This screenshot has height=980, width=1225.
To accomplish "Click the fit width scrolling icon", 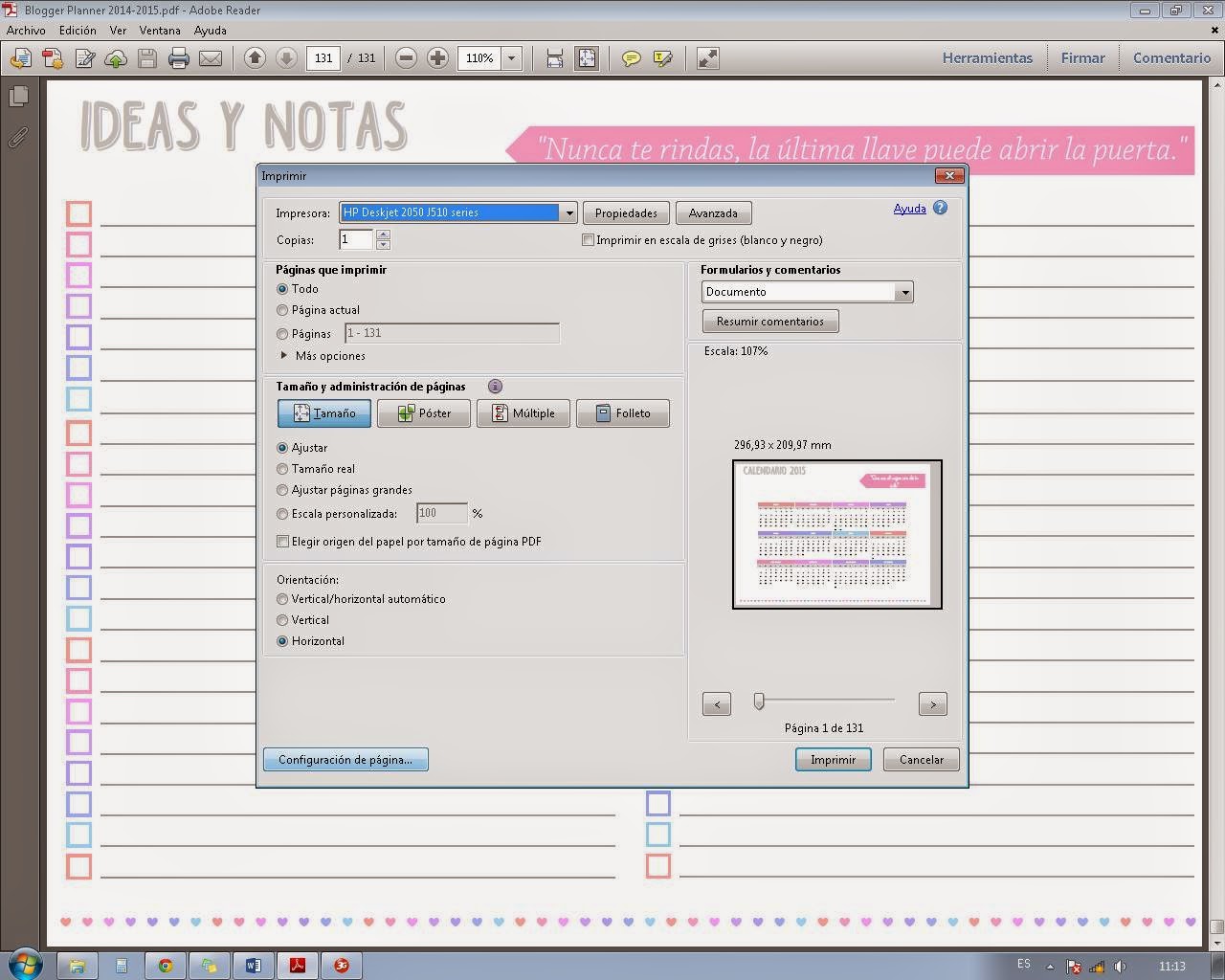I will pos(555,58).
